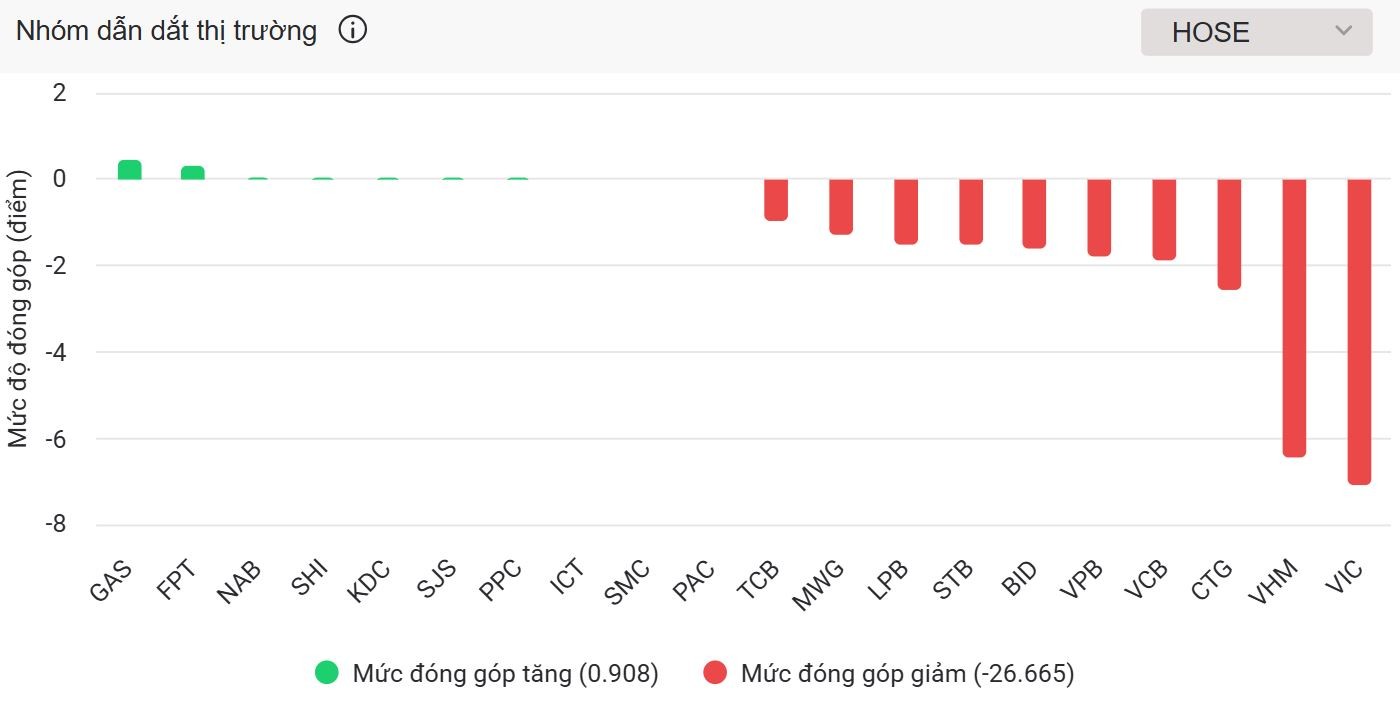Click the info icon next to chart title

(x=351, y=30)
